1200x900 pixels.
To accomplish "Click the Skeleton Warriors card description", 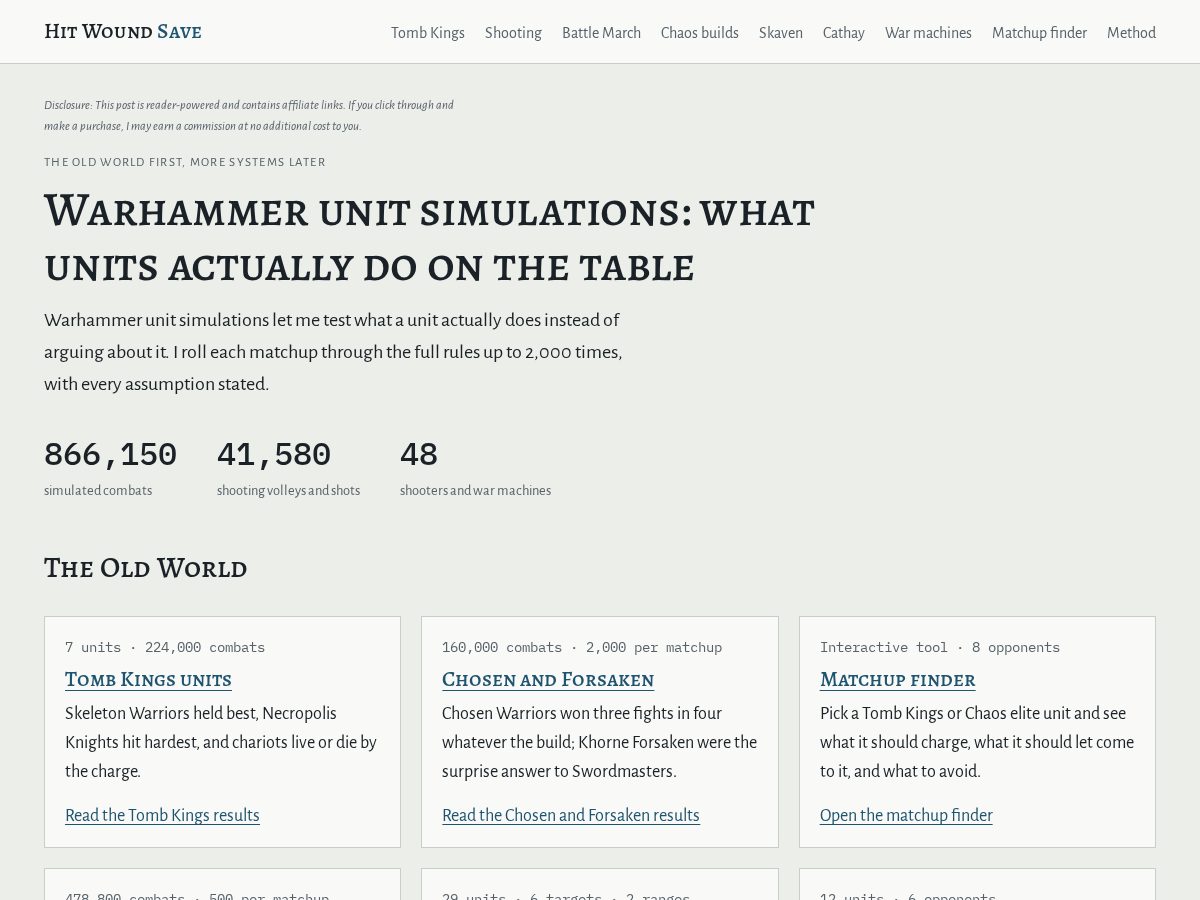I will pos(221,742).
